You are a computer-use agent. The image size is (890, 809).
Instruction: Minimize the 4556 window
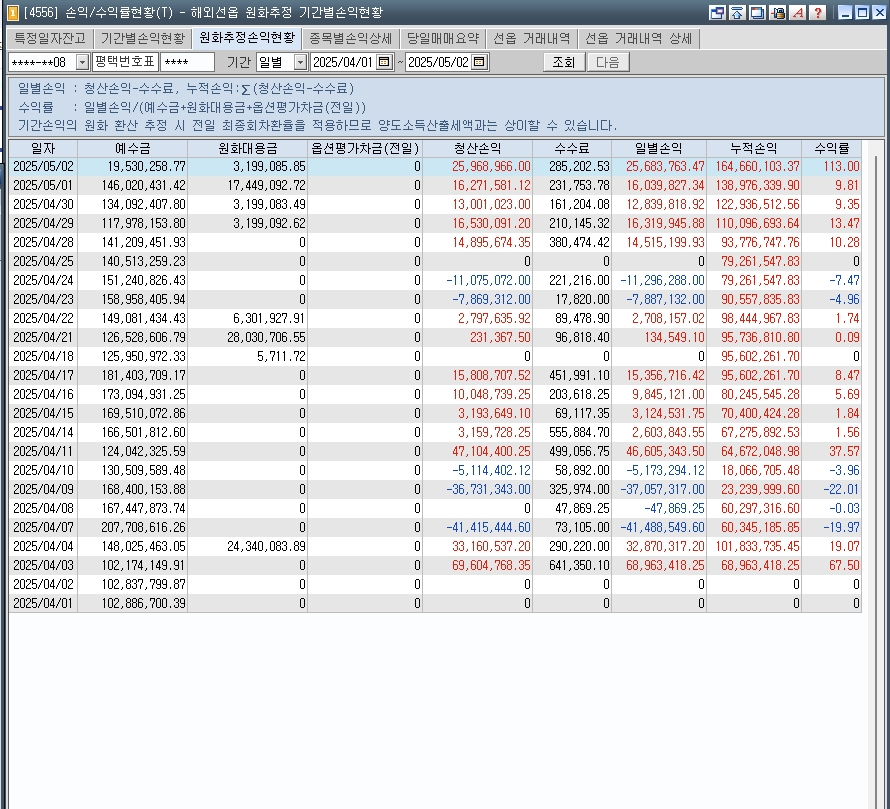pyautogui.click(x=845, y=12)
